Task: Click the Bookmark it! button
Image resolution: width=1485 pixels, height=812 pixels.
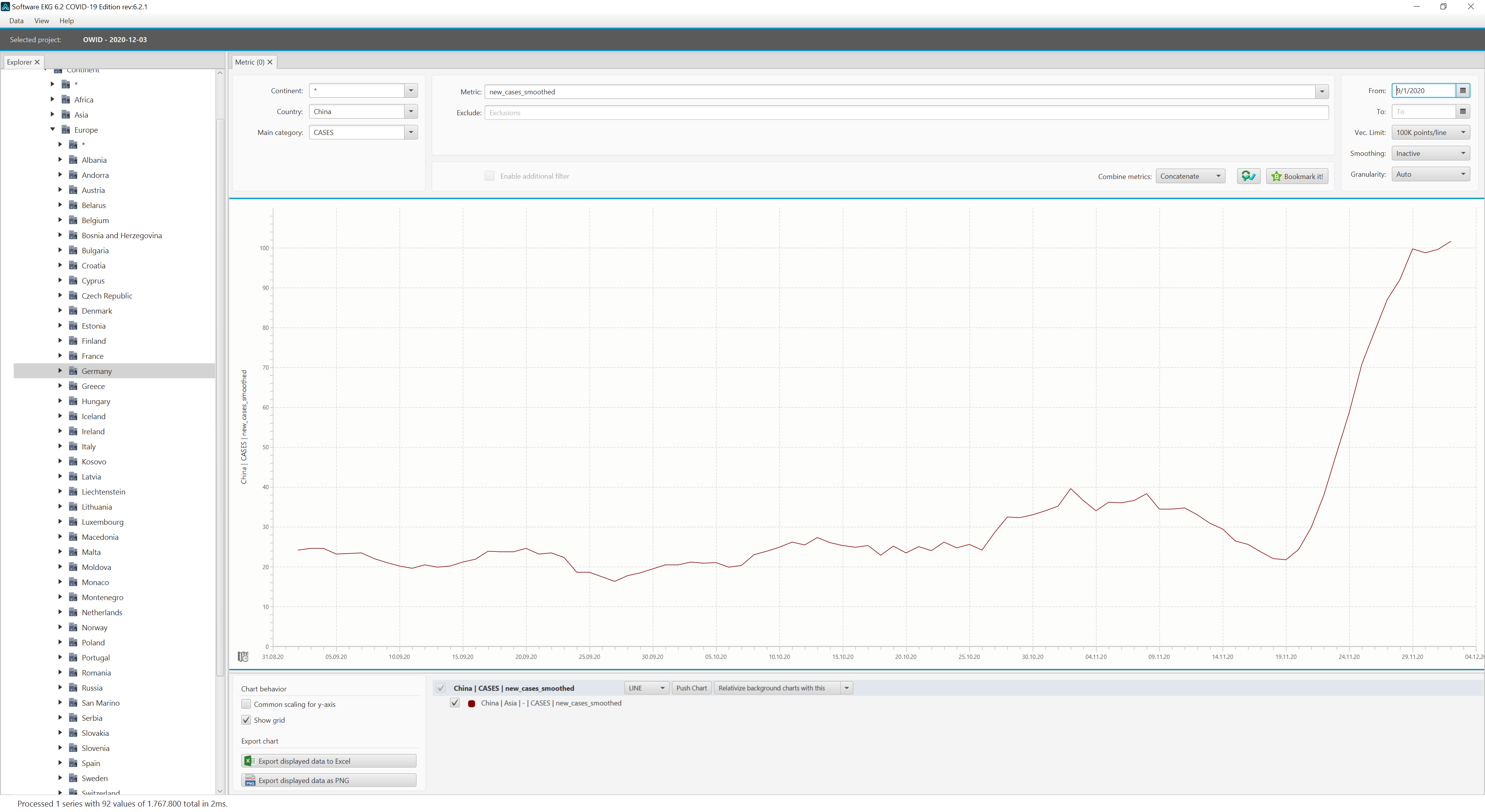Action: tap(1297, 176)
